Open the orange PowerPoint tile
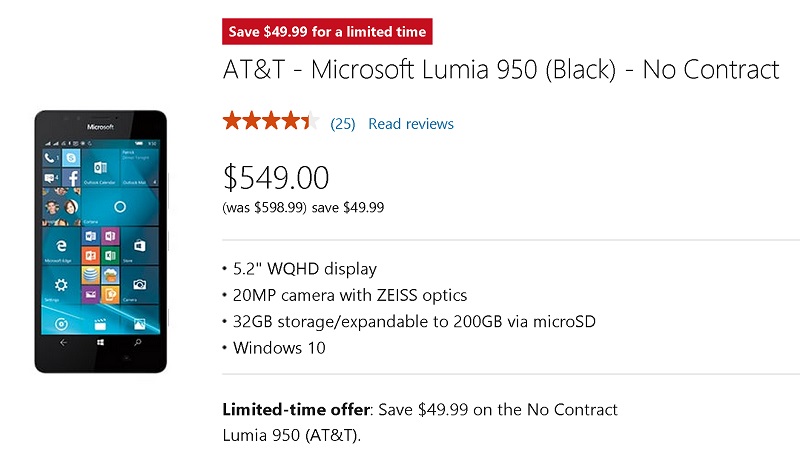This screenshot has height=460, width=800. (x=91, y=255)
